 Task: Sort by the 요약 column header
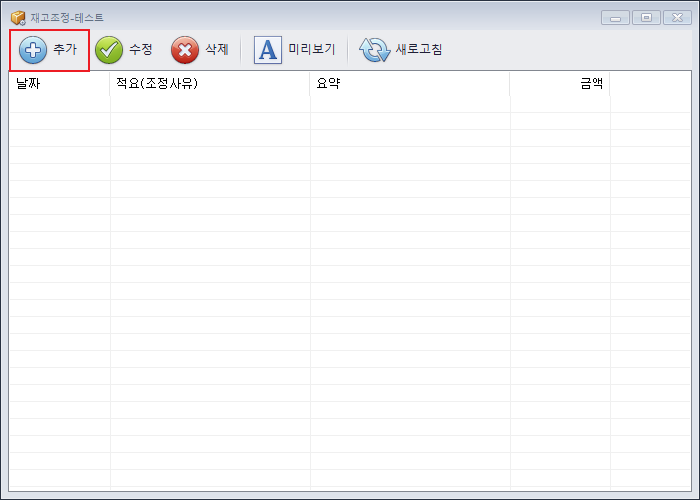[410, 83]
